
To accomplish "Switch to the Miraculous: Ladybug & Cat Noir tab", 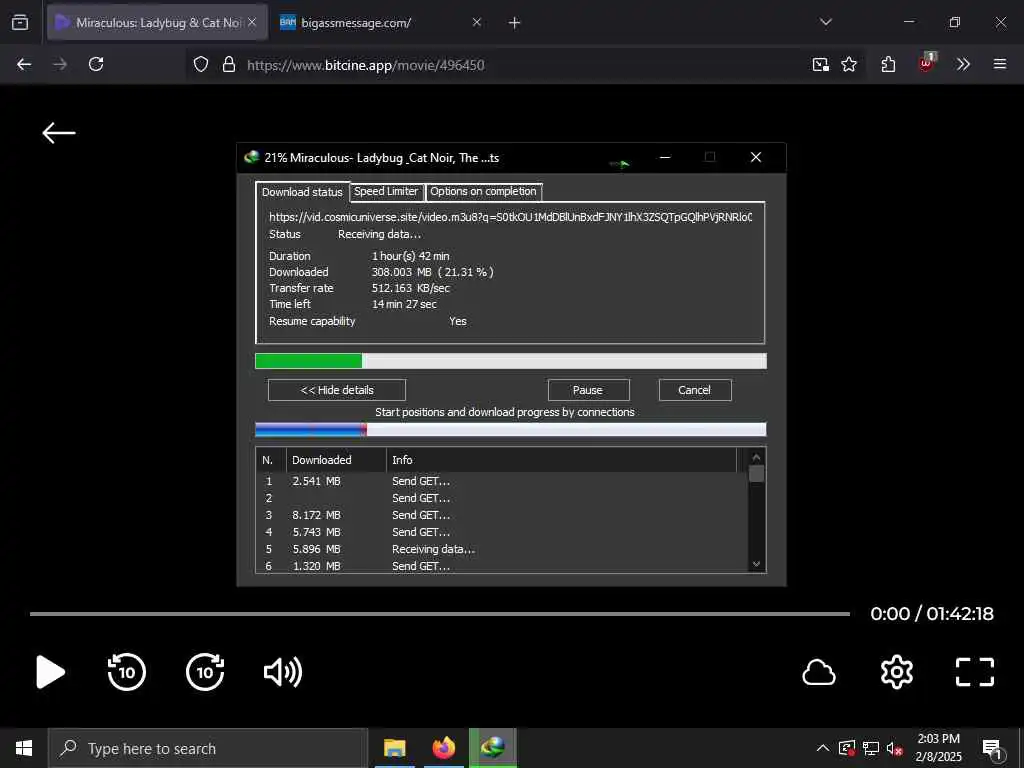I will click(x=157, y=22).
